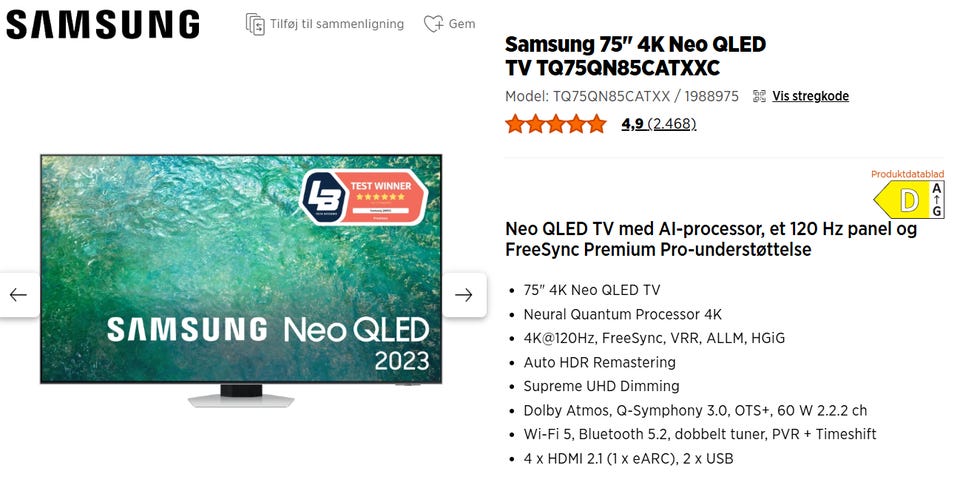The height and width of the screenshot is (485, 960).
Task: Click the five-star rating graphic
Action: (x=555, y=124)
